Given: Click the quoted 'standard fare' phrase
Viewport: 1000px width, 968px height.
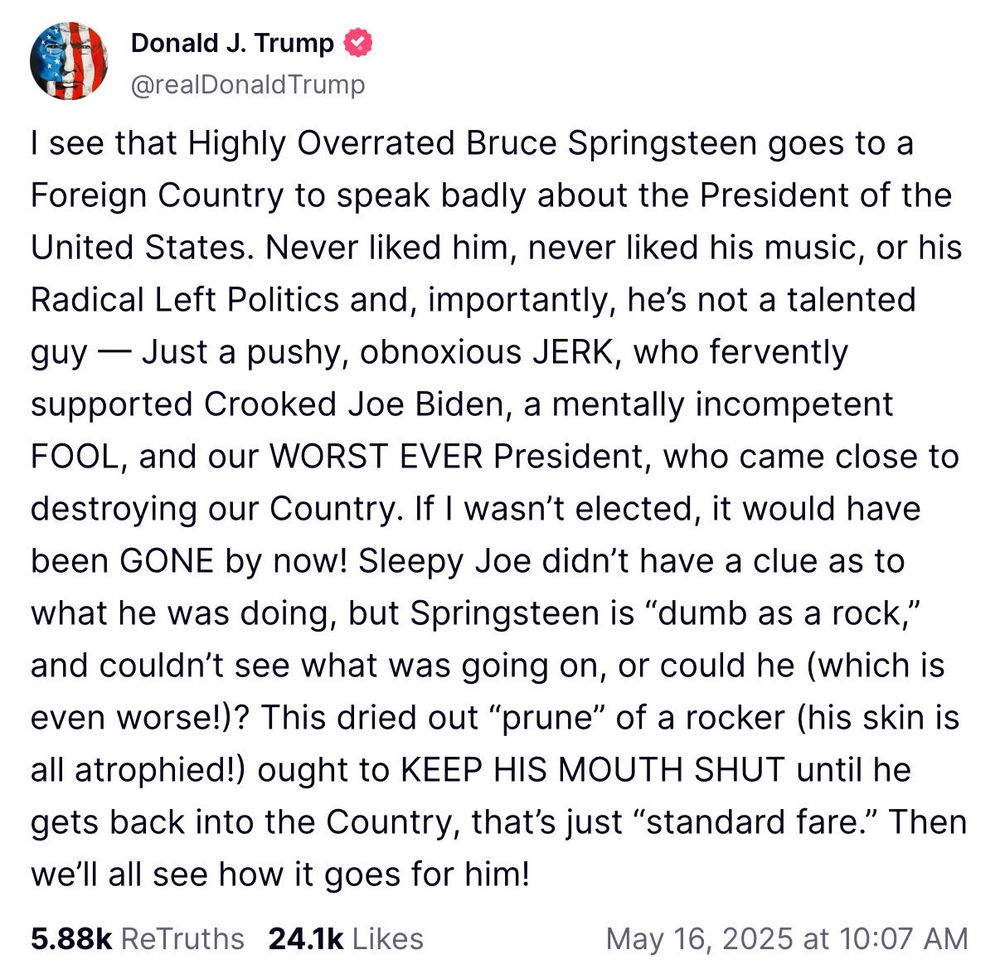Looking at the screenshot, I should [757, 821].
